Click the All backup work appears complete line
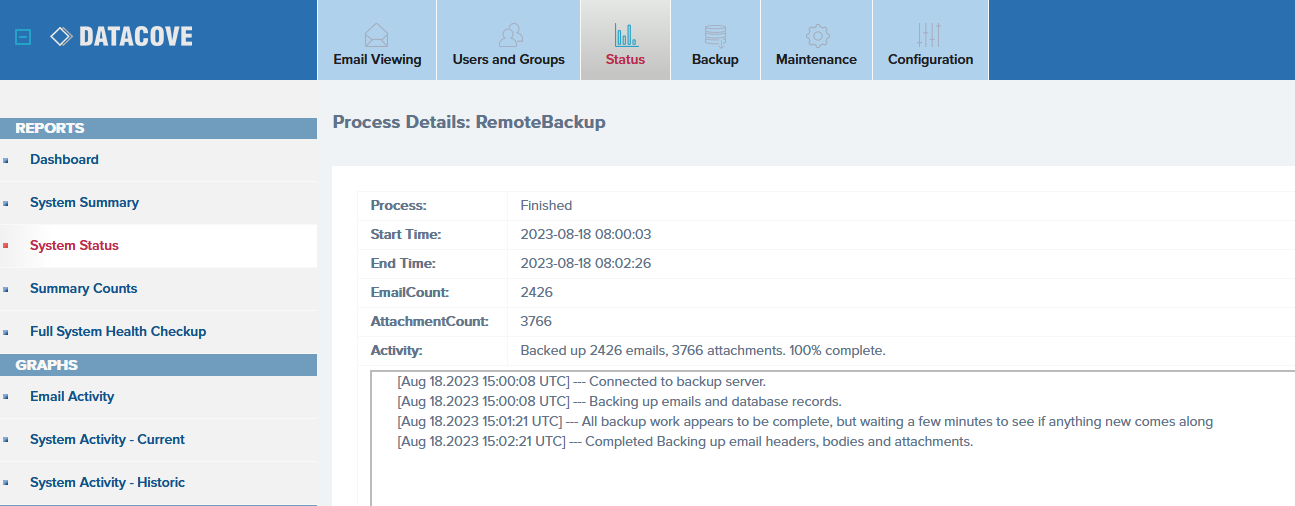 (805, 421)
